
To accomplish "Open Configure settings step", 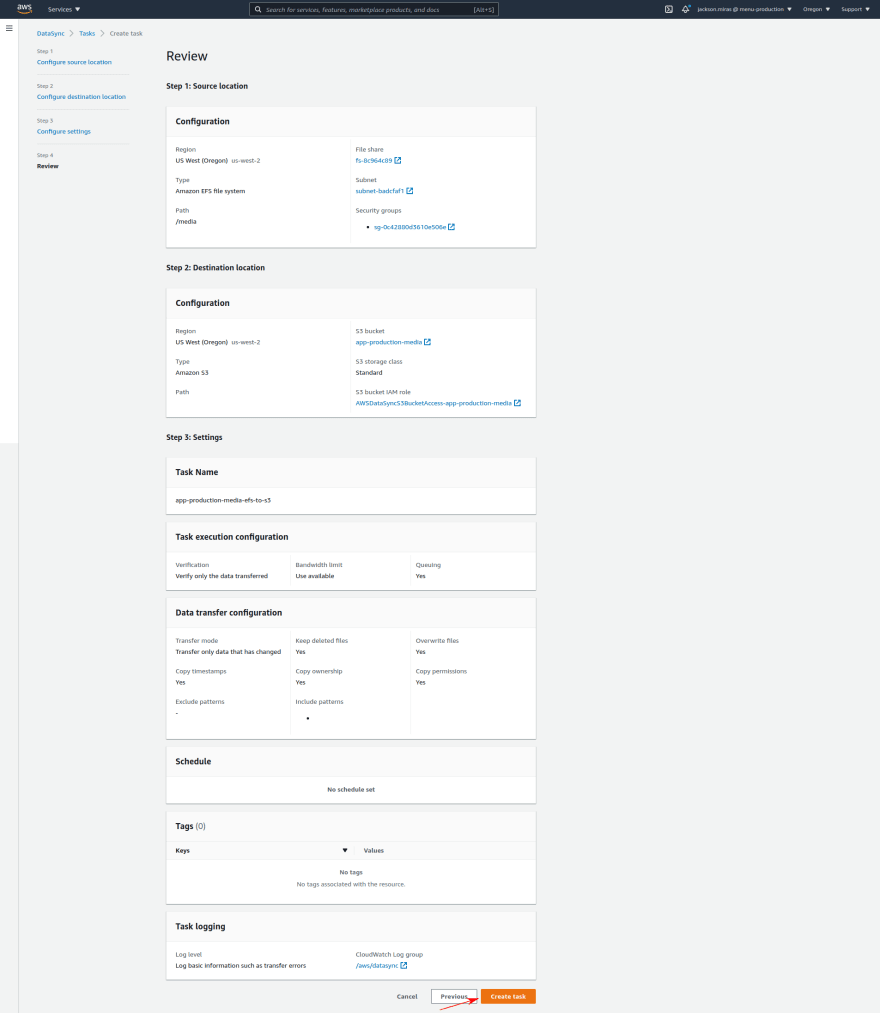I will click(x=64, y=131).
